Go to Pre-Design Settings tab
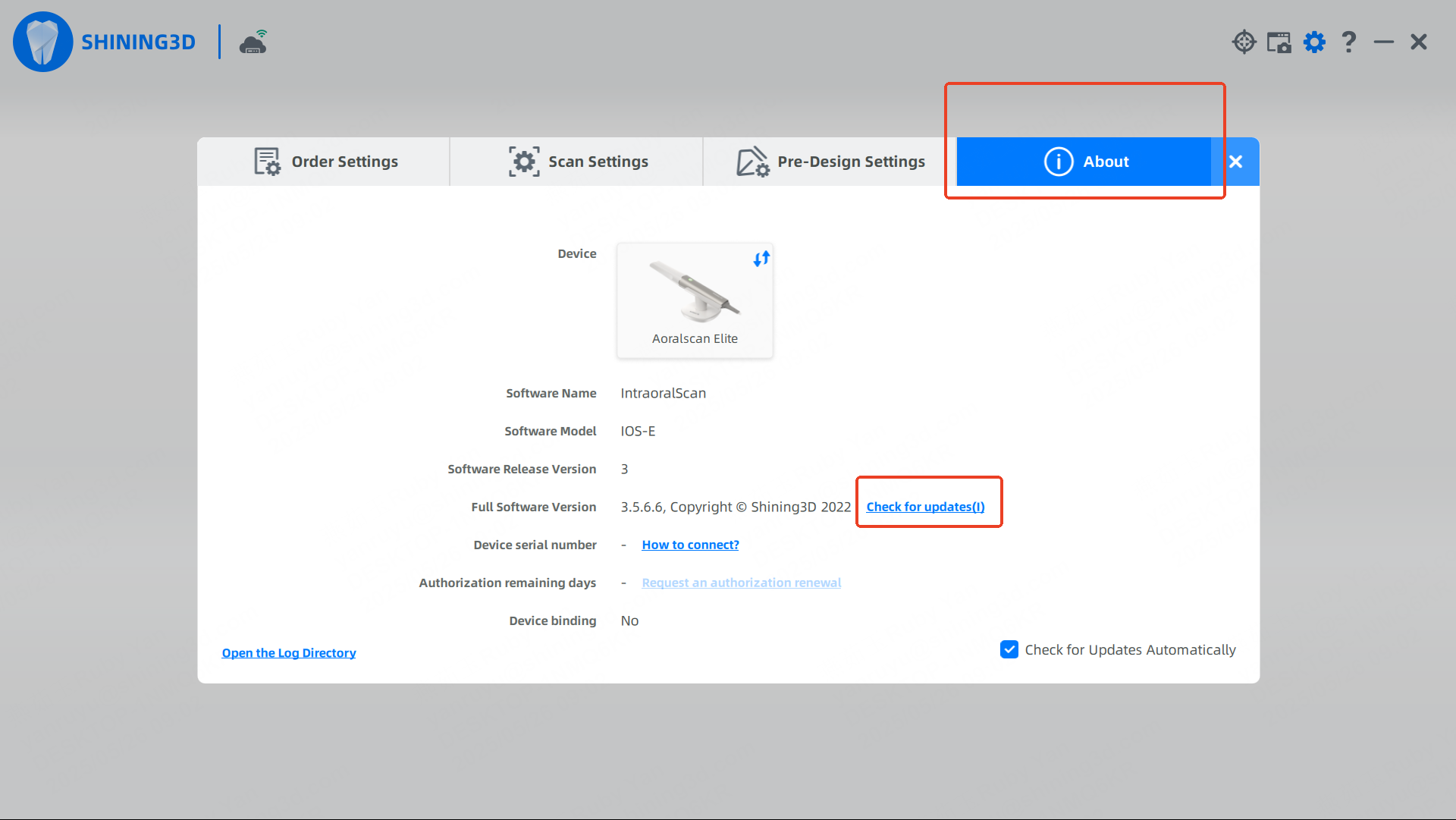This screenshot has height=820, width=1456. click(830, 162)
